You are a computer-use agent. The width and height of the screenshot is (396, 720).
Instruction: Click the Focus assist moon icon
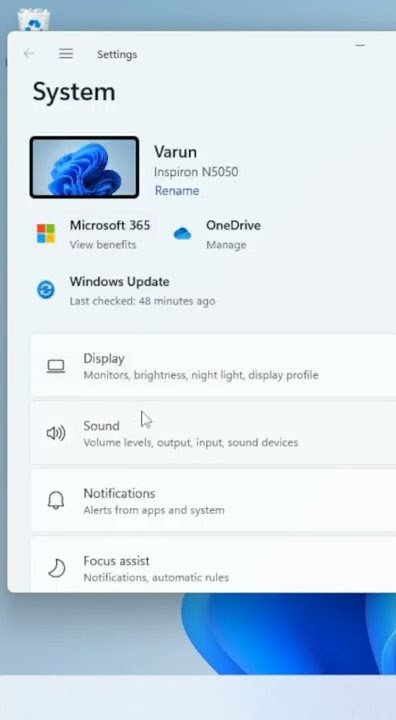[x=57, y=568]
